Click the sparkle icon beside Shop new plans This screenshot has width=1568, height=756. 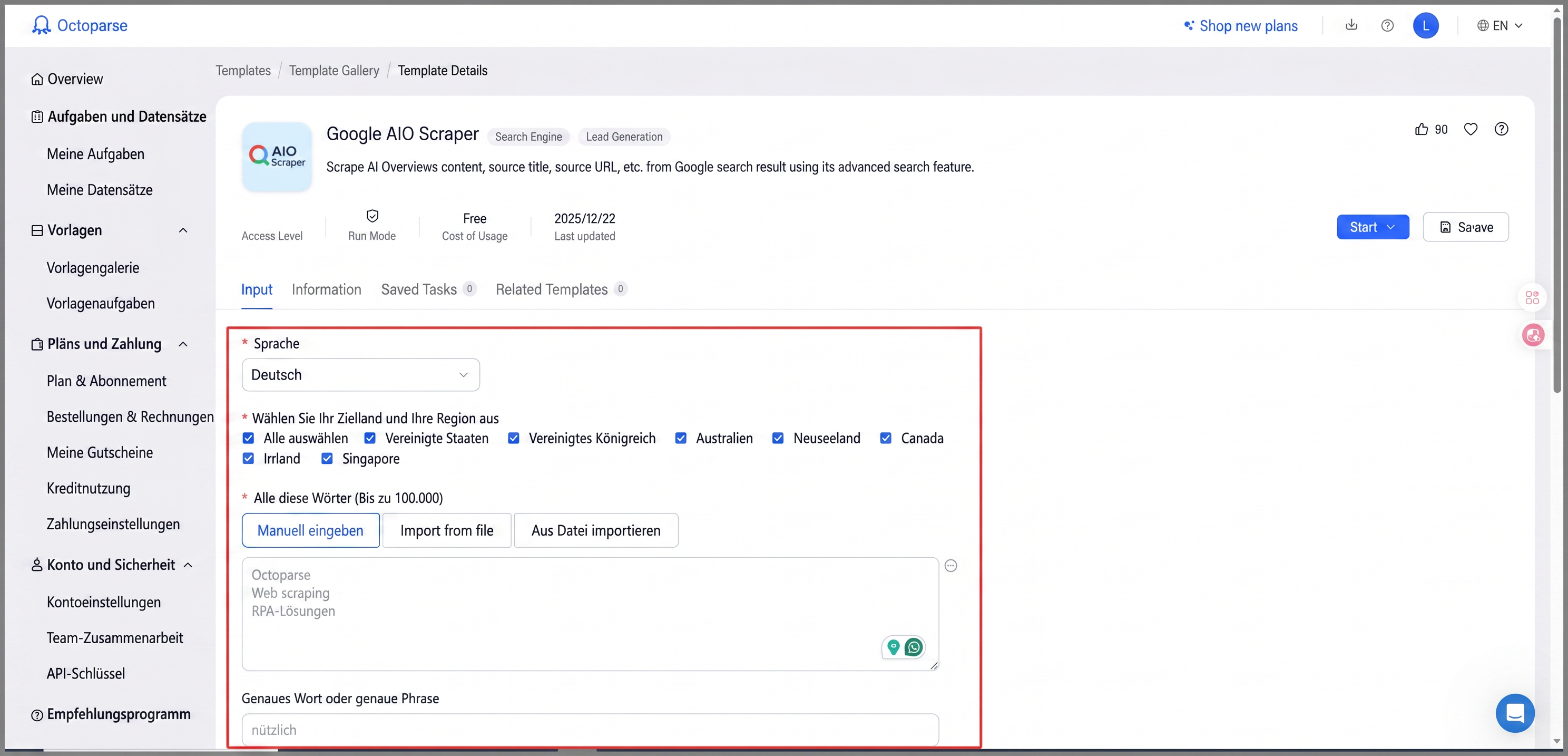pyautogui.click(x=1188, y=26)
